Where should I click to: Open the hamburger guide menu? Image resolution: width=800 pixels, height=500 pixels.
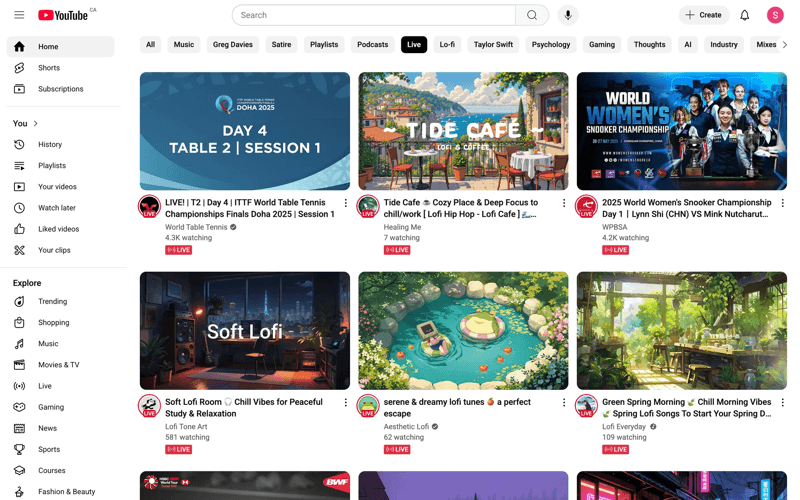pos(19,15)
